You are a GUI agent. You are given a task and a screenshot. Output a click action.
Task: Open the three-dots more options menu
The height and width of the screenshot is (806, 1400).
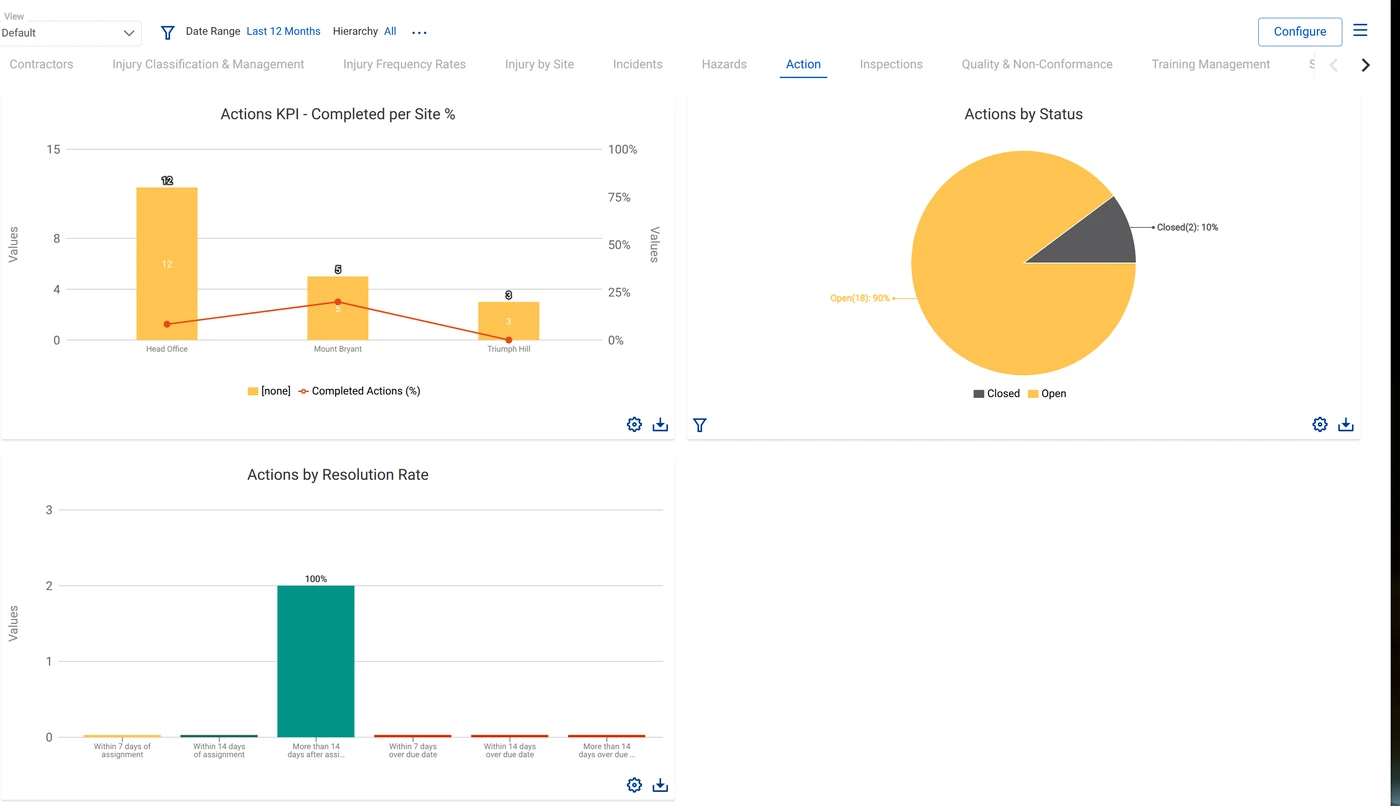[x=420, y=32]
